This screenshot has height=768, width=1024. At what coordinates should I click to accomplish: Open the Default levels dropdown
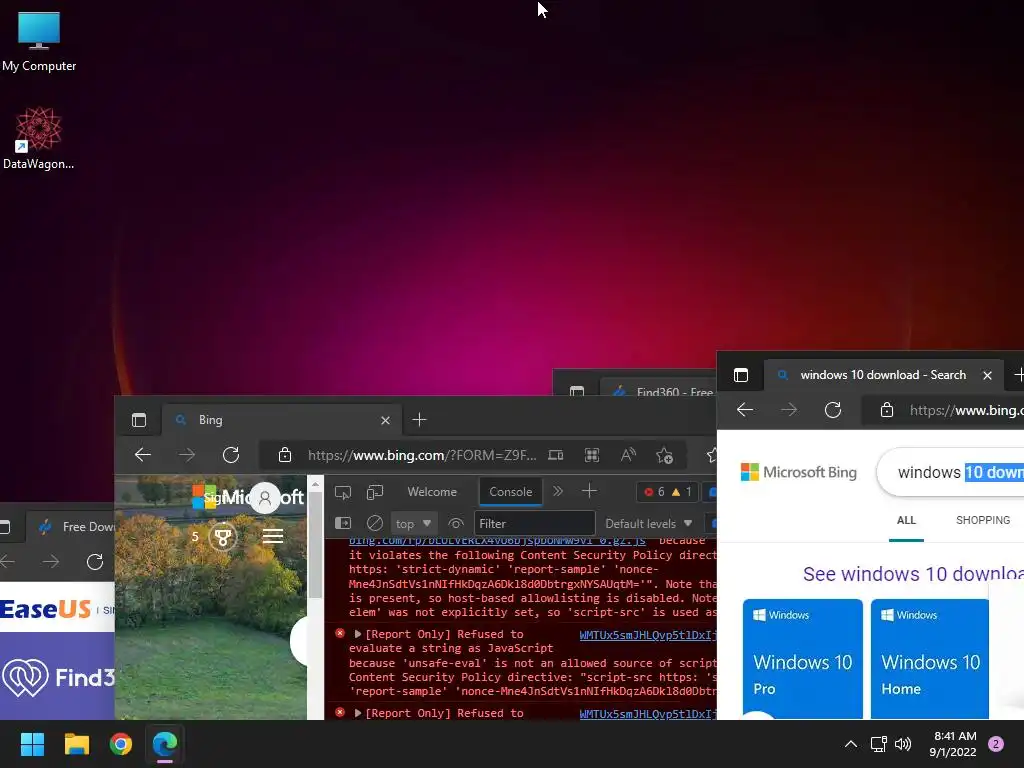point(648,524)
